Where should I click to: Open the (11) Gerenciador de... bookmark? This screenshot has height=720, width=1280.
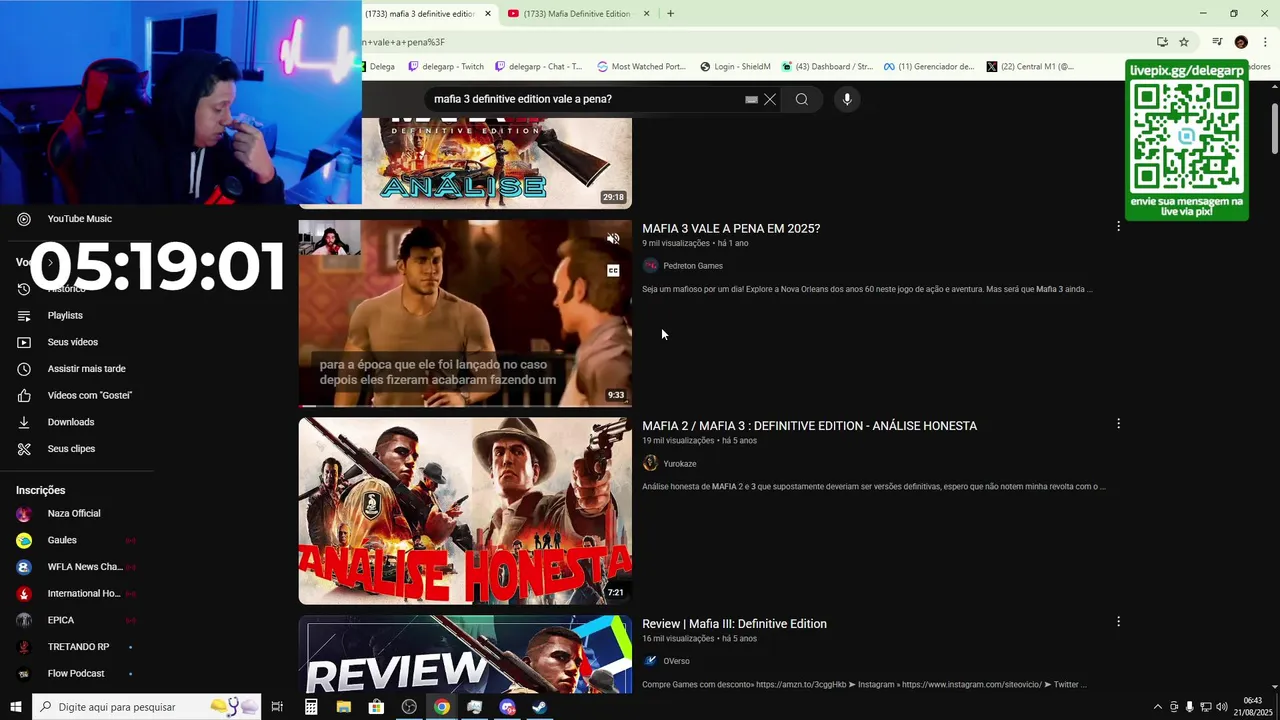[928, 67]
